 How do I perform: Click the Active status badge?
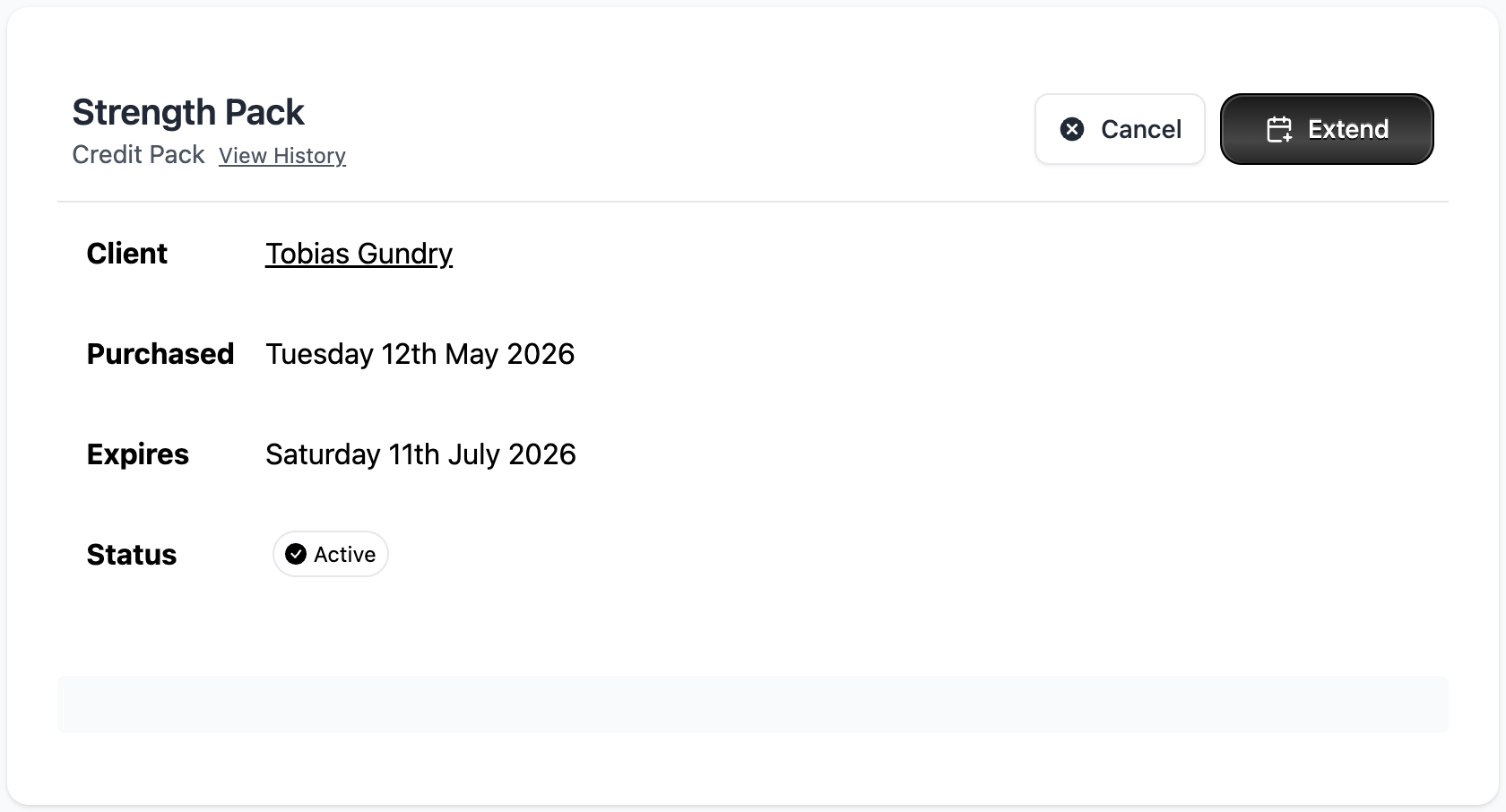tap(331, 554)
